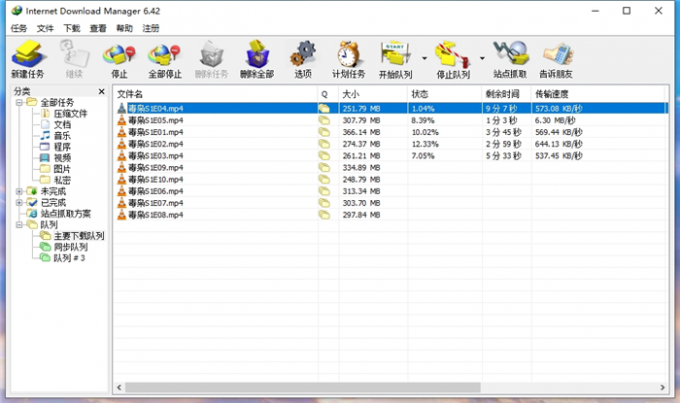Sort by 文件名 column header
The width and height of the screenshot is (680, 403).
click(x=216, y=94)
